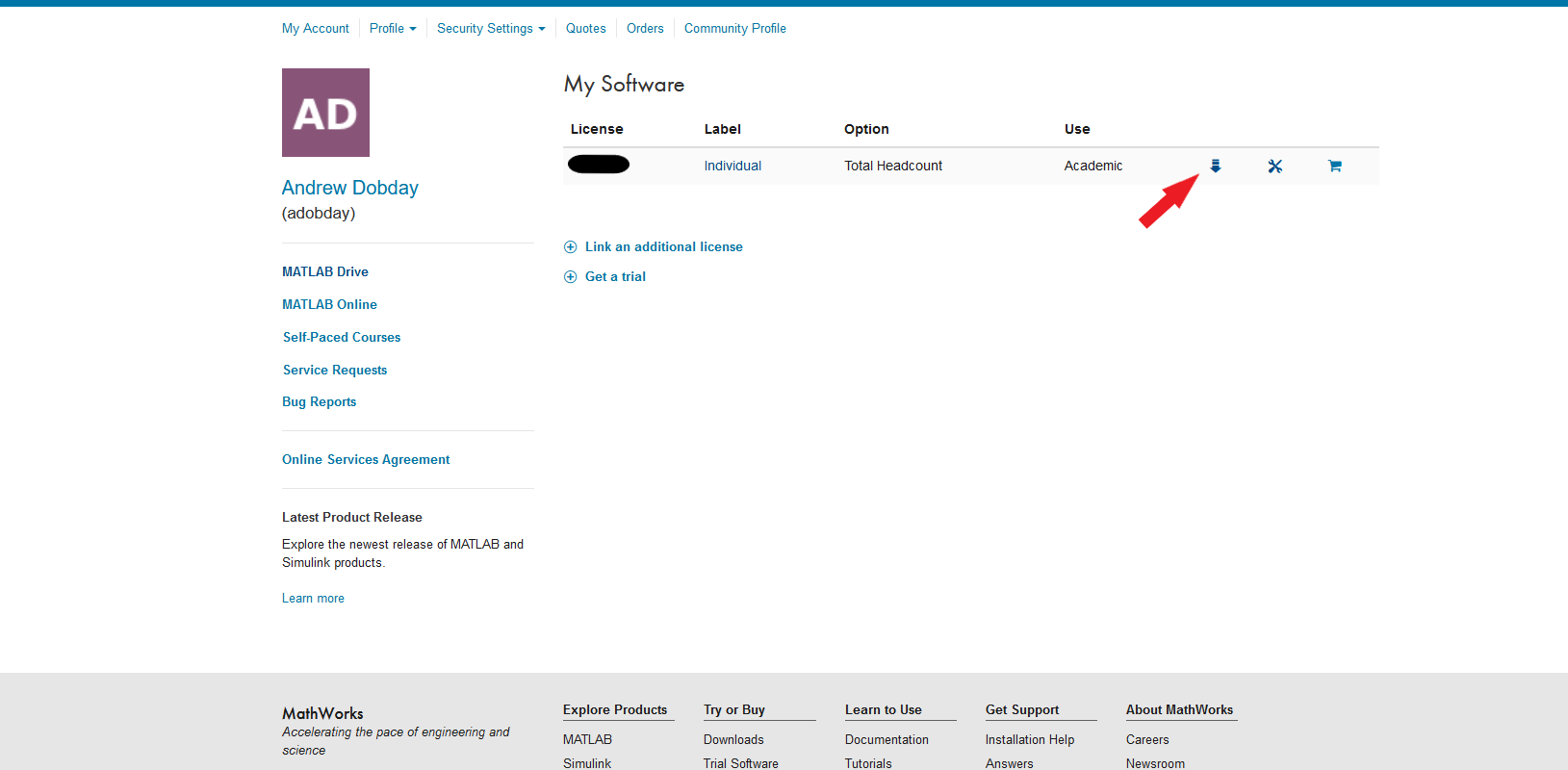Click the Individual label cell
The image size is (1568, 770).
pos(733,166)
